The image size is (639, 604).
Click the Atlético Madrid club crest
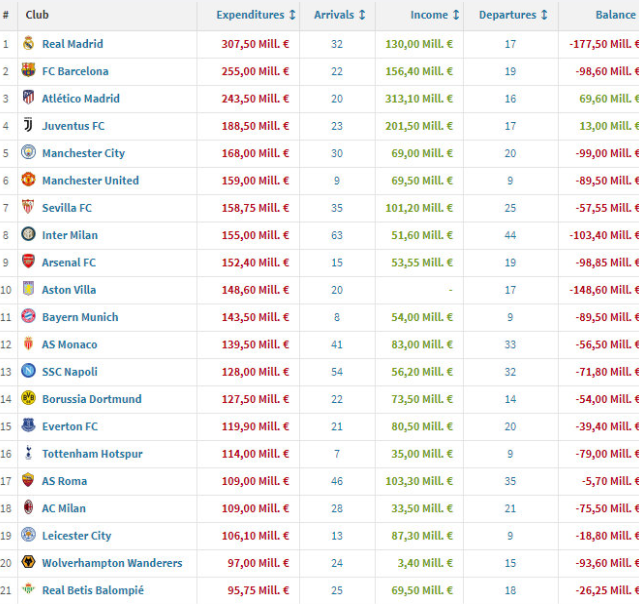[28, 97]
